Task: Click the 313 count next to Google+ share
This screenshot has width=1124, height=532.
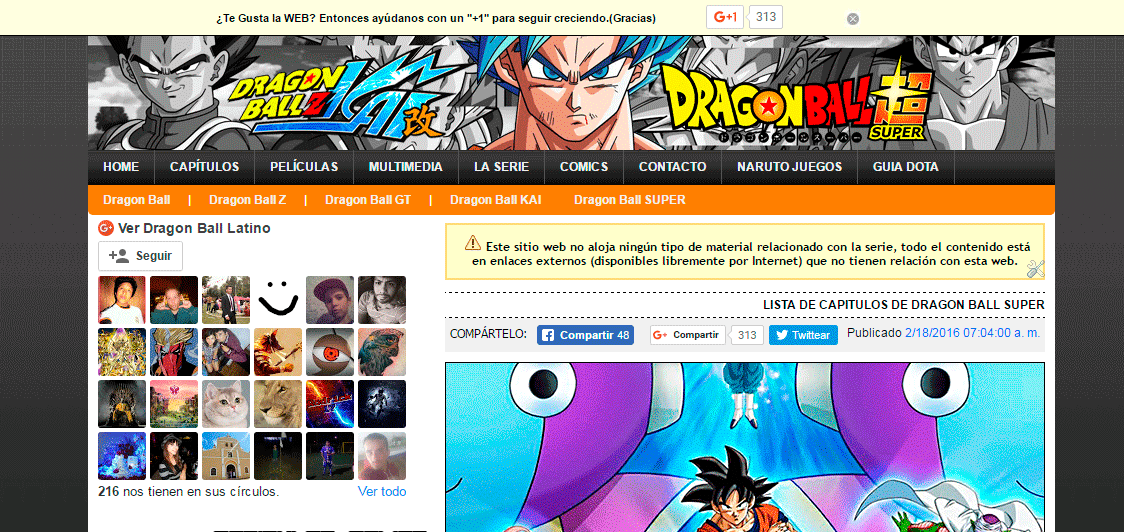Action: pos(748,335)
